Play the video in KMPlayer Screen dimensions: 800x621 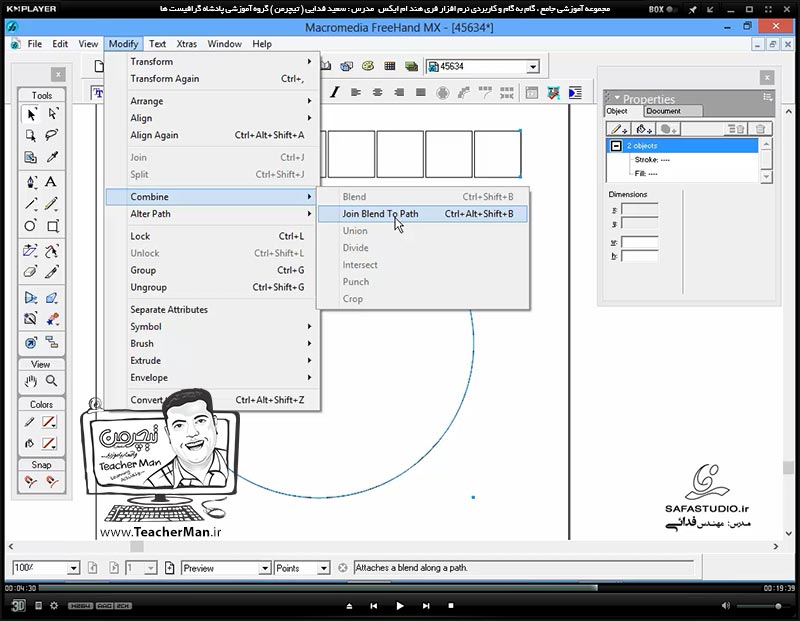click(x=399, y=606)
